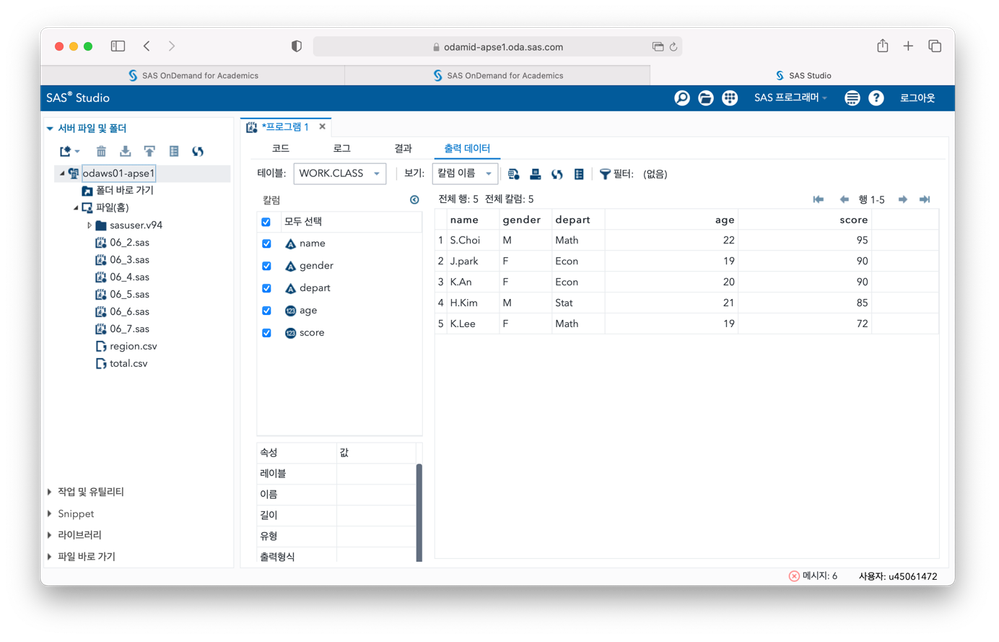This screenshot has height=642, width=999.
Task: Reload the page in Safari address bar
Action: [673, 46]
